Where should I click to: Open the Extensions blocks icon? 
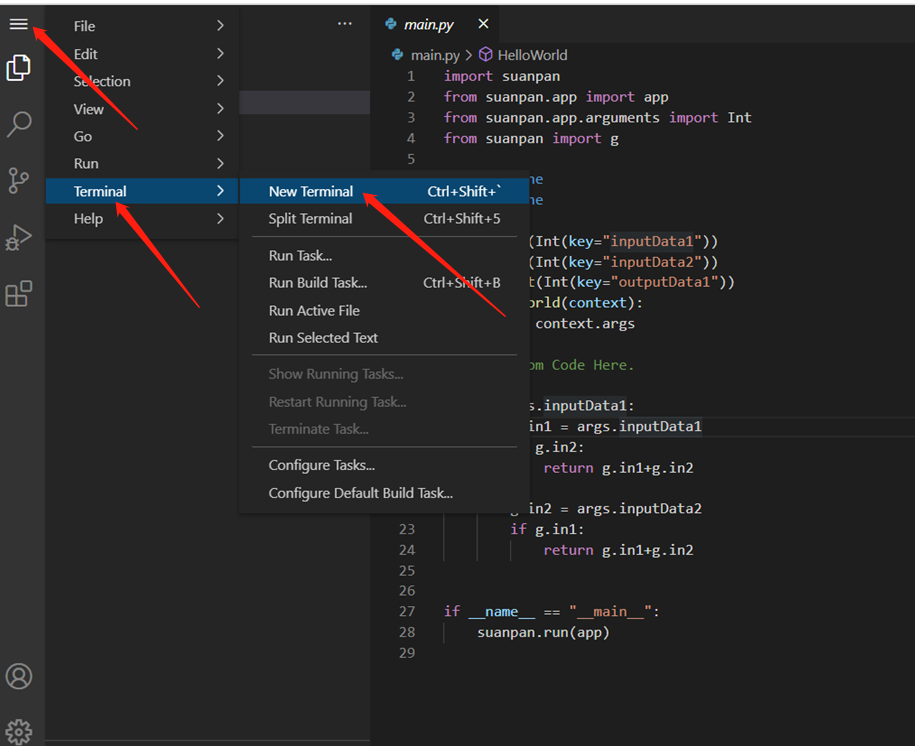[18, 294]
